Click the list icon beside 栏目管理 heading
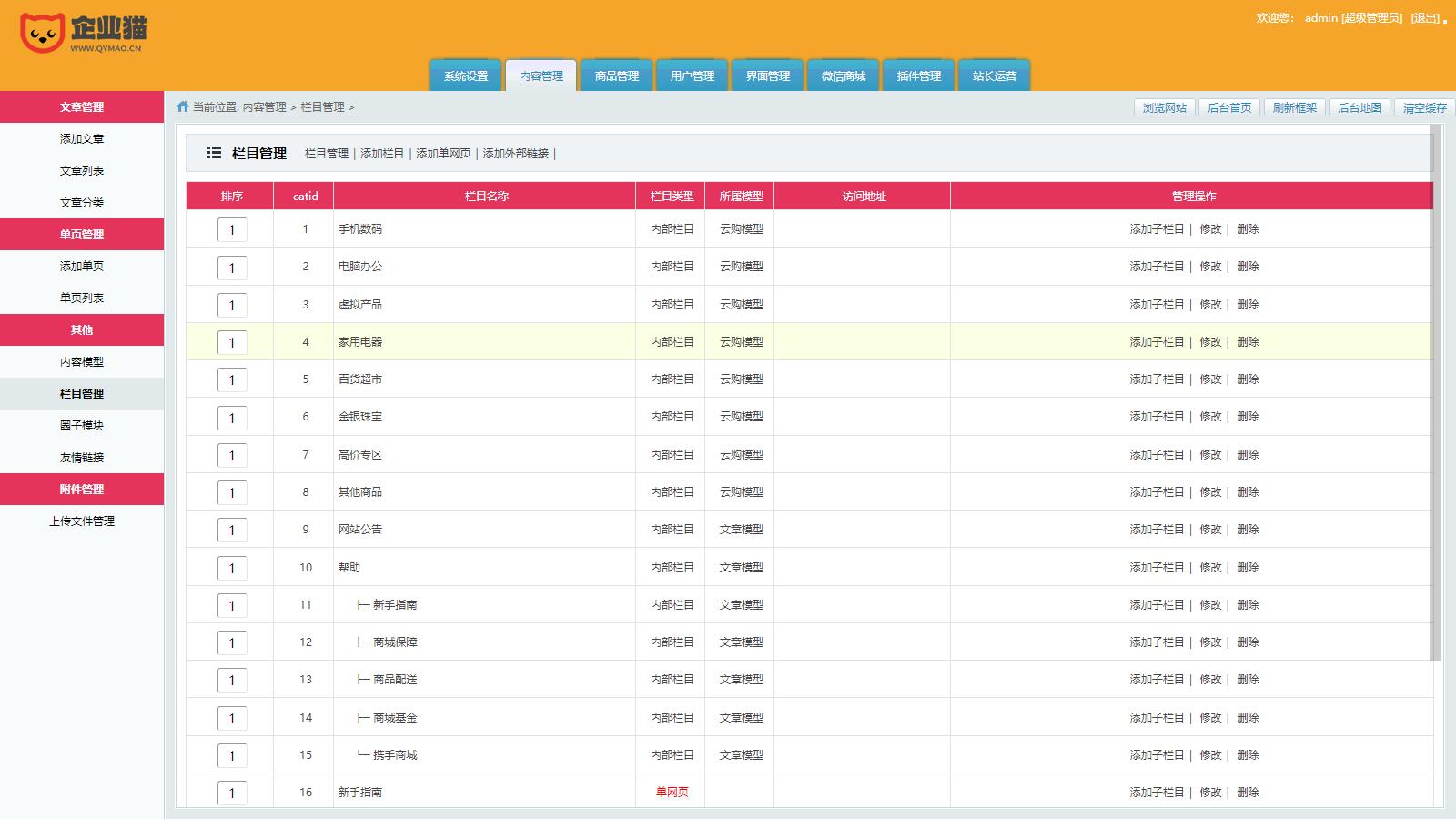Viewport: 1456px width, 819px height. click(x=214, y=153)
